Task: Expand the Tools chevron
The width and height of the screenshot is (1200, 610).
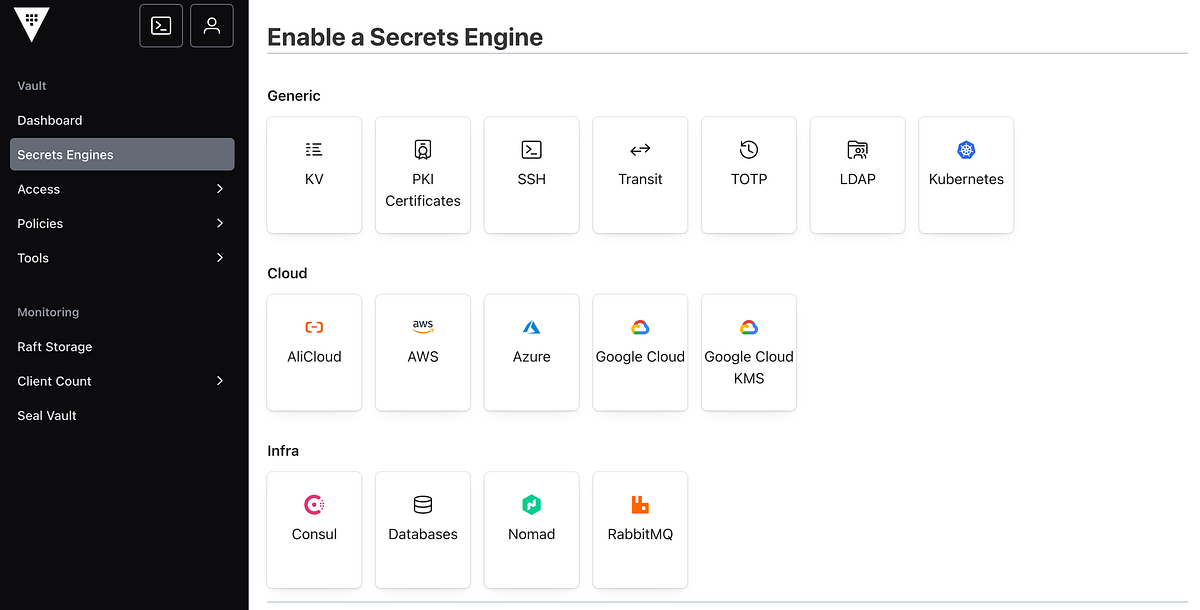Action: 220,258
